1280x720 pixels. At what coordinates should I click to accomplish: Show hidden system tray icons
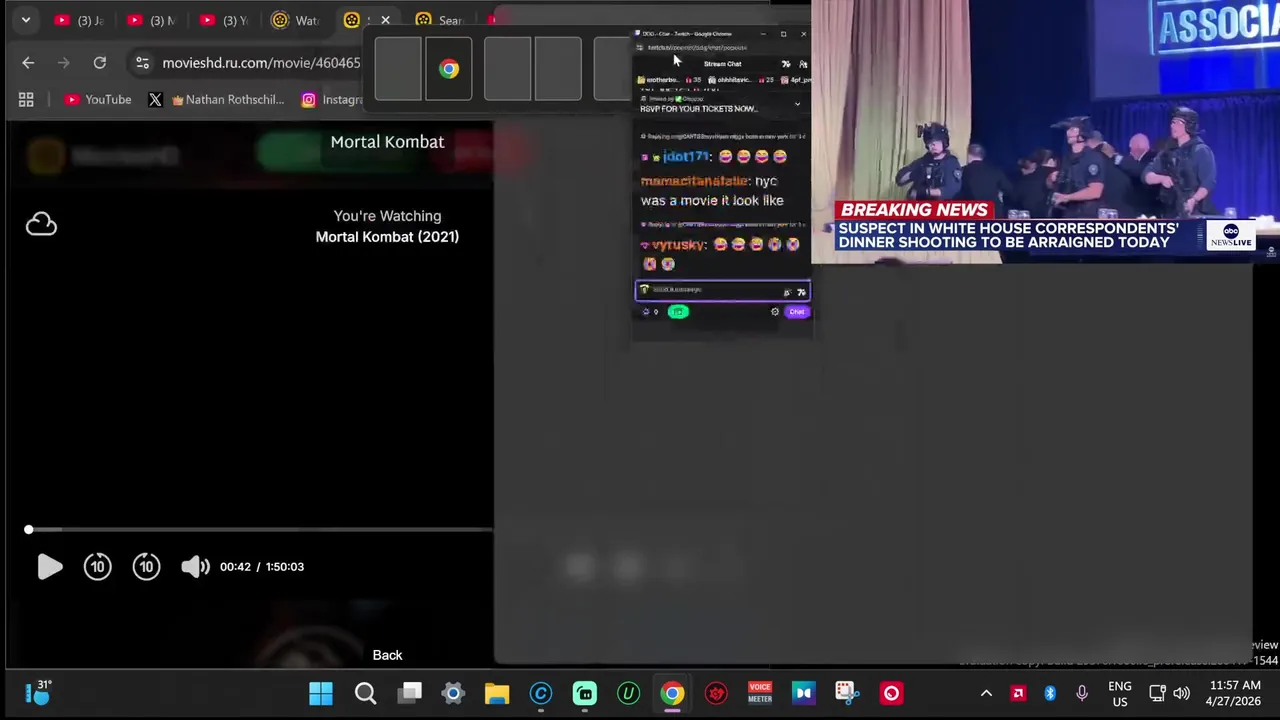(x=986, y=693)
